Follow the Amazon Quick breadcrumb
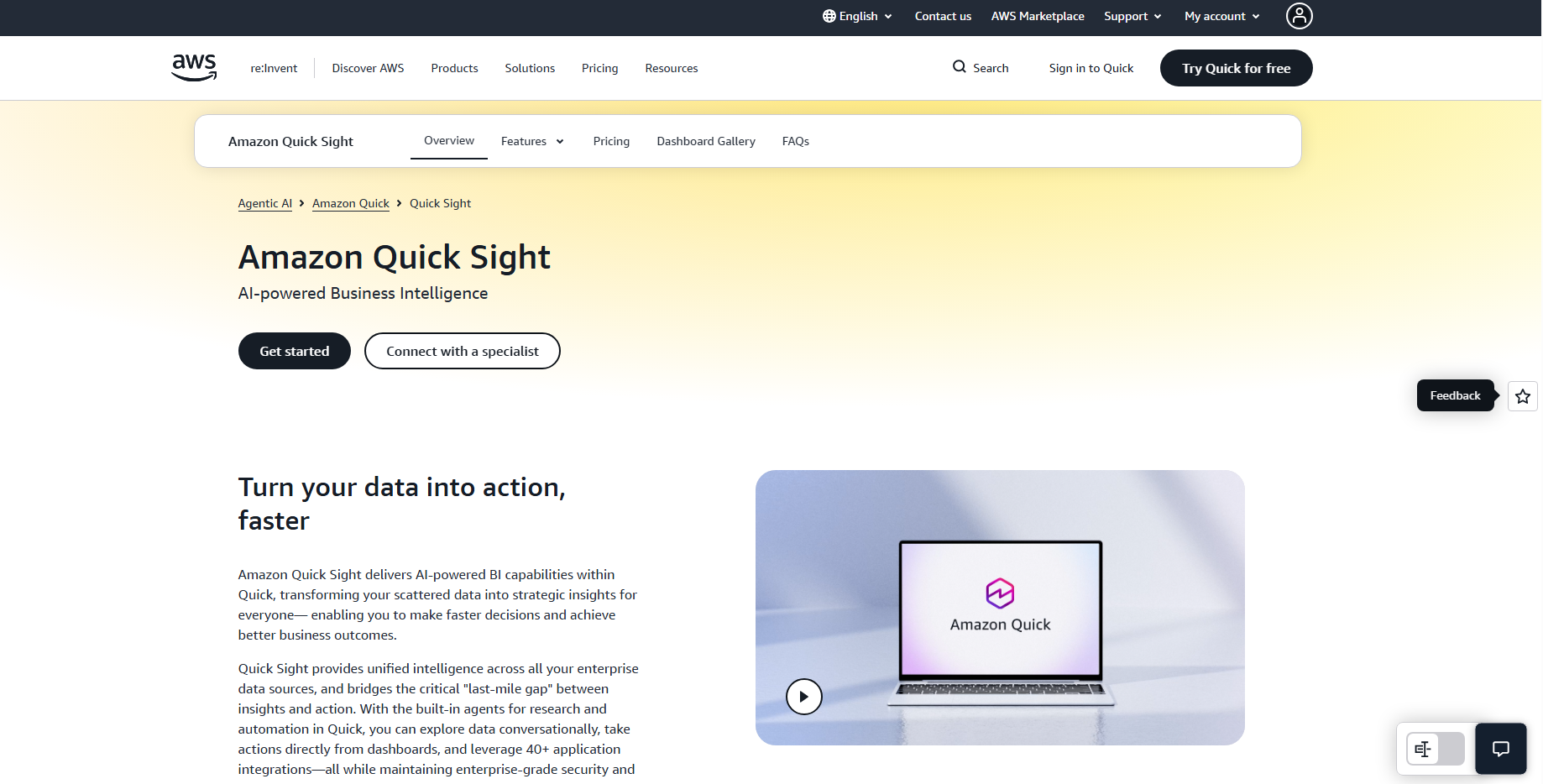The image size is (1543, 784). click(x=351, y=203)
